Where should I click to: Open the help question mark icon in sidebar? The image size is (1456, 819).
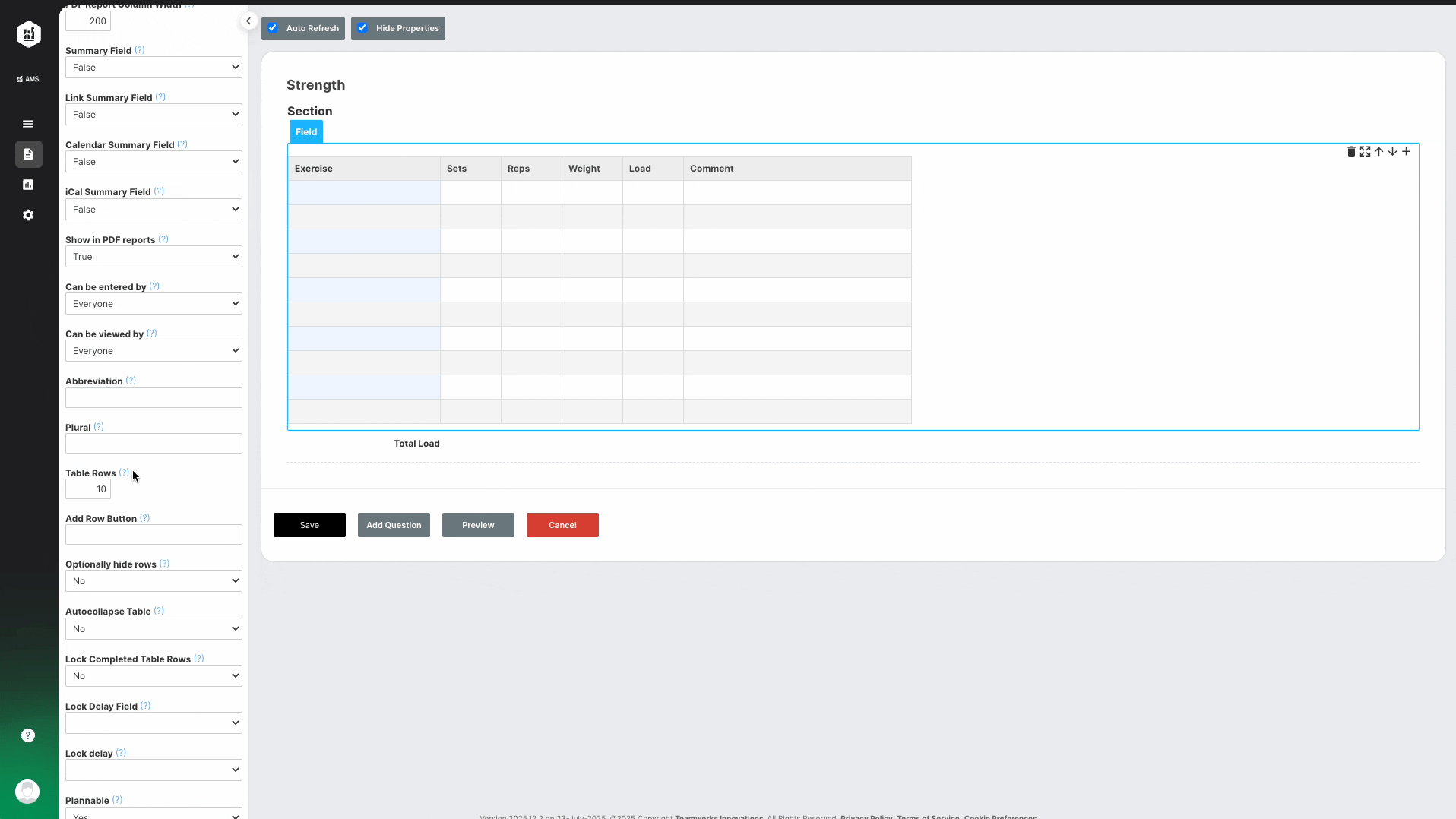coord(28,735)
